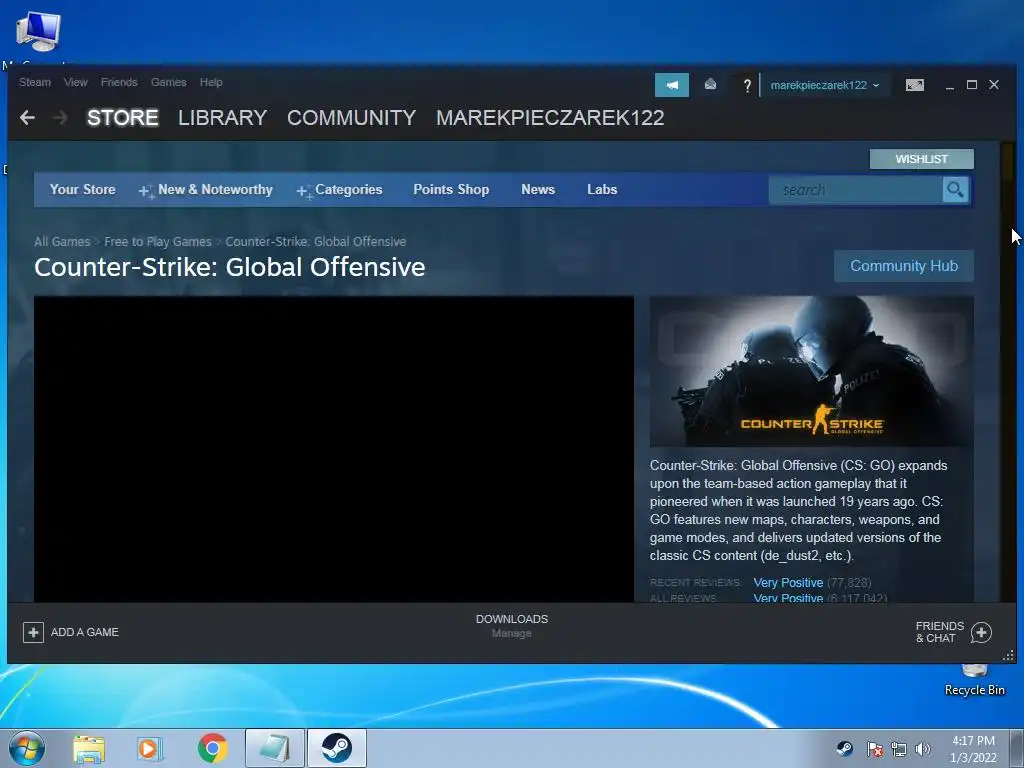Viewport: 1024px width, 768px height.
Task: Open the friend inbox envelope icon
Action: point(711,84)
